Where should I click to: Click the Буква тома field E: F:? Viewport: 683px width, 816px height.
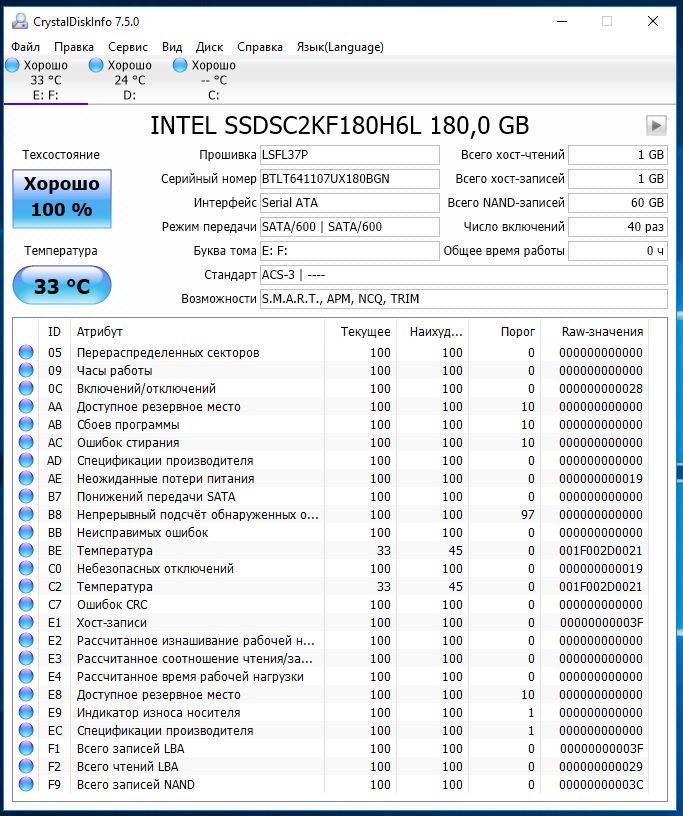349,250
